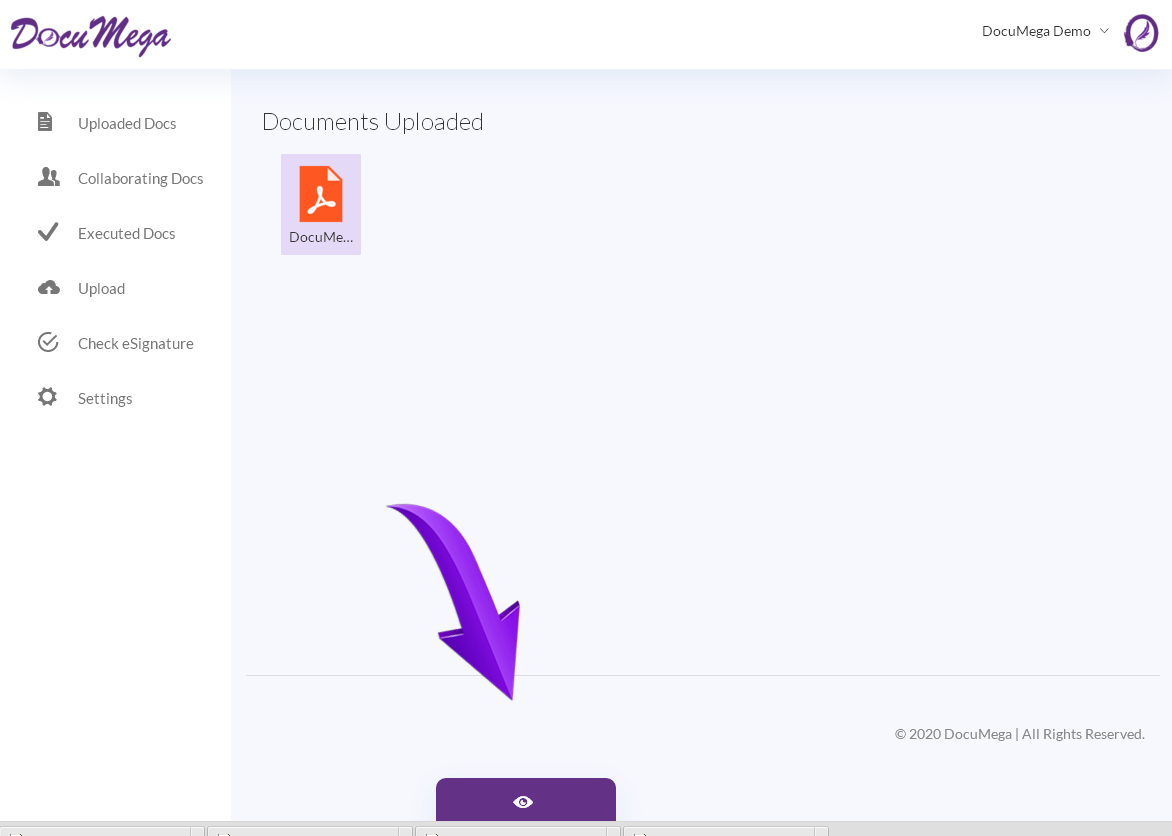Open Uploaded Docs in the sidebar

(x=127, y=123)
